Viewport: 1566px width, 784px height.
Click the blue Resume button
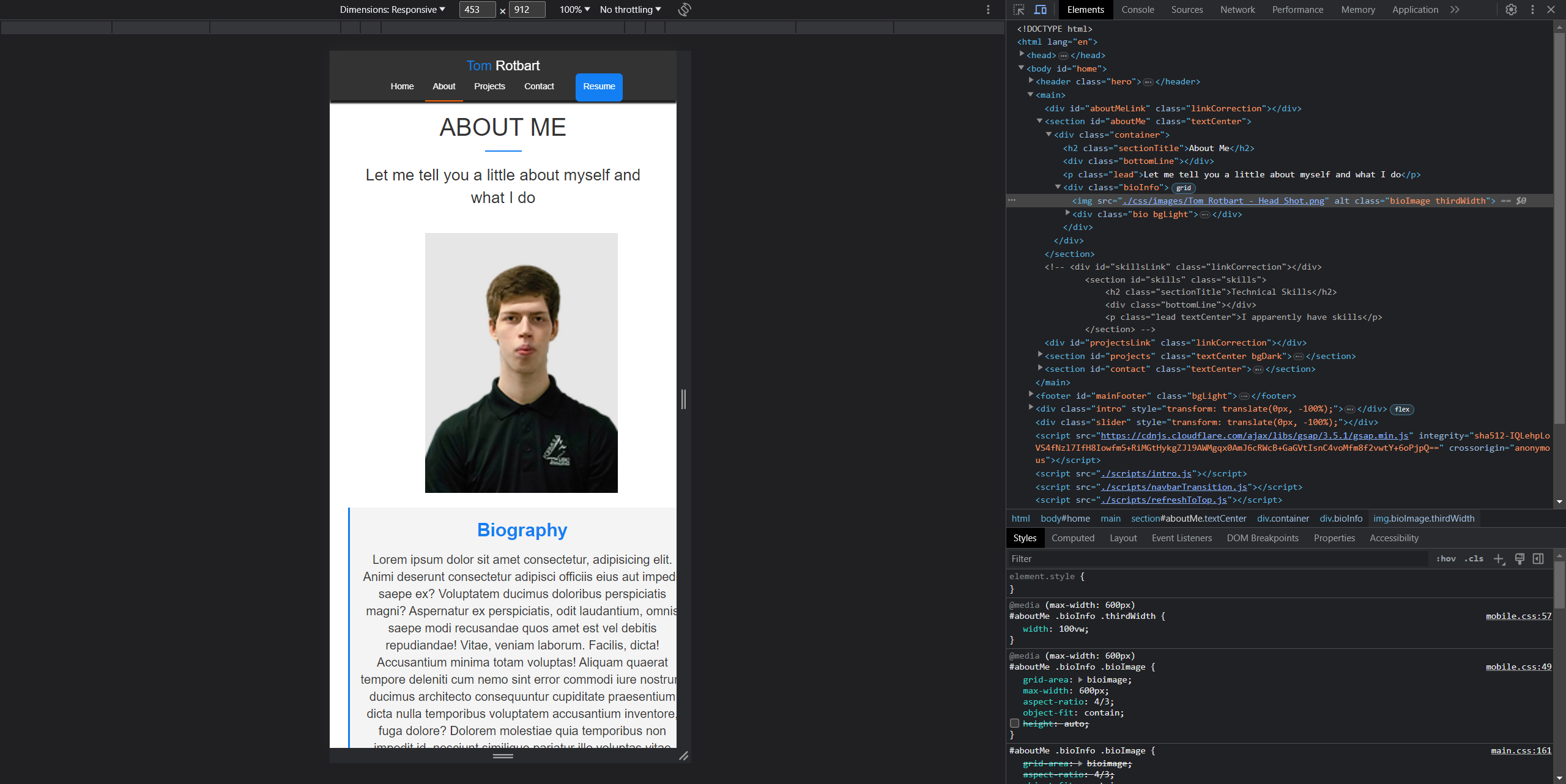click(599, 87)
